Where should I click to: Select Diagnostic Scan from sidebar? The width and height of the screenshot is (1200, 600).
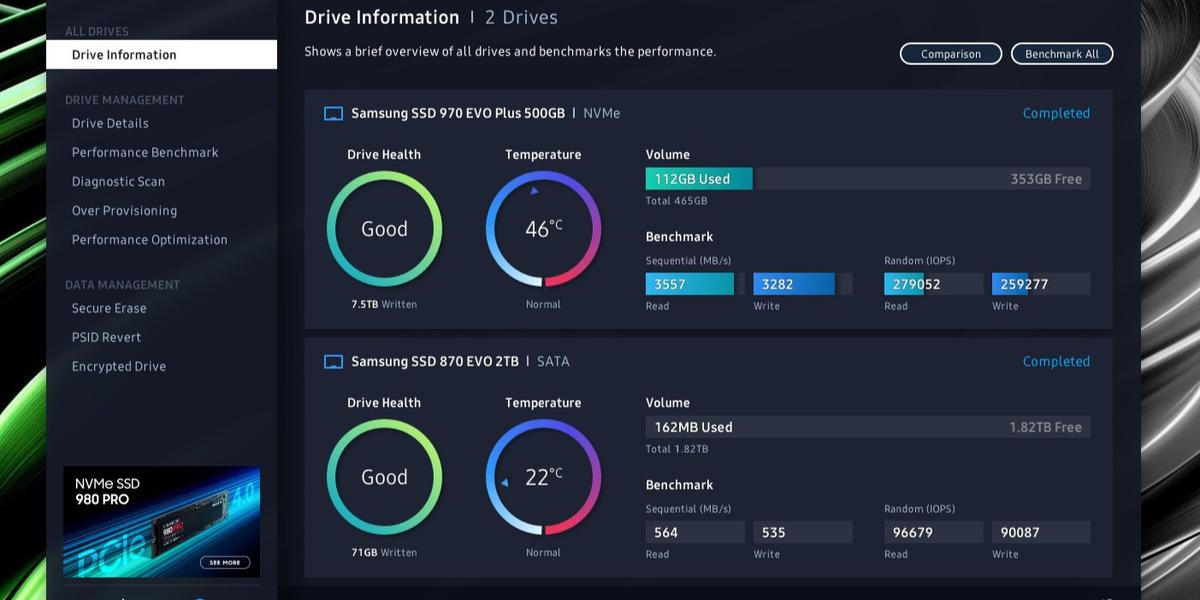(118, 181)
